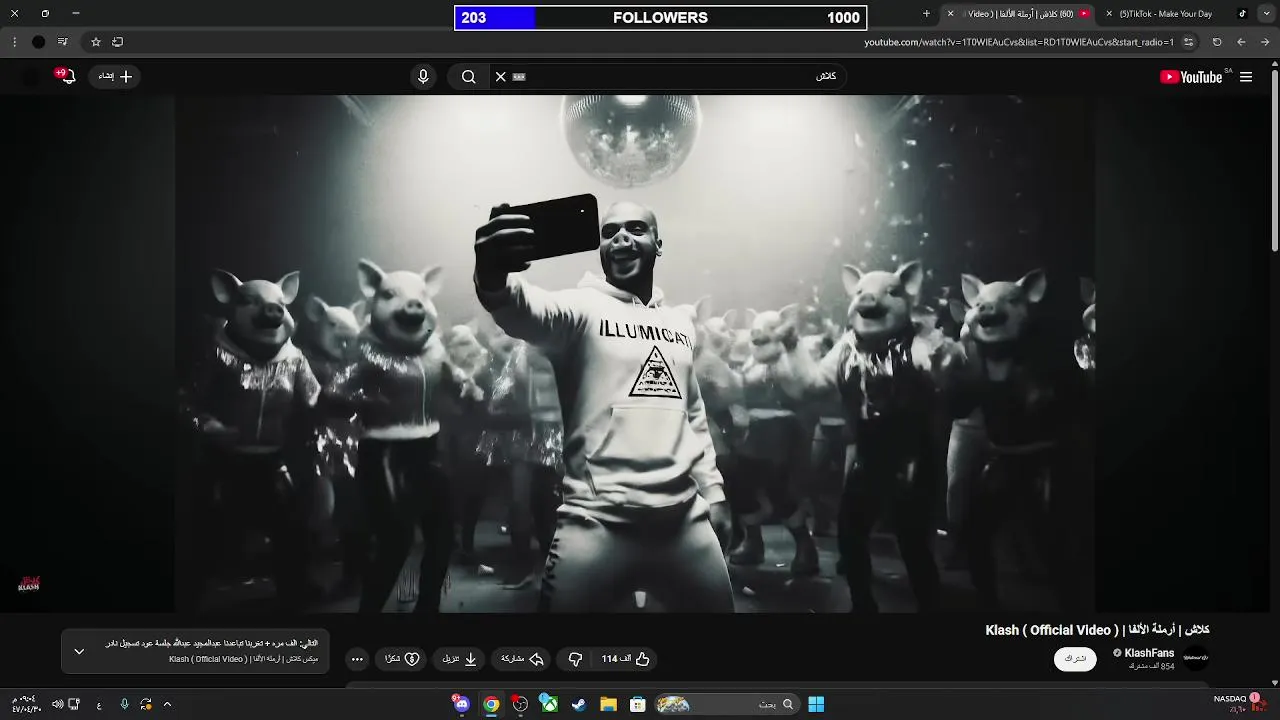Go back in browser history

1265,42
